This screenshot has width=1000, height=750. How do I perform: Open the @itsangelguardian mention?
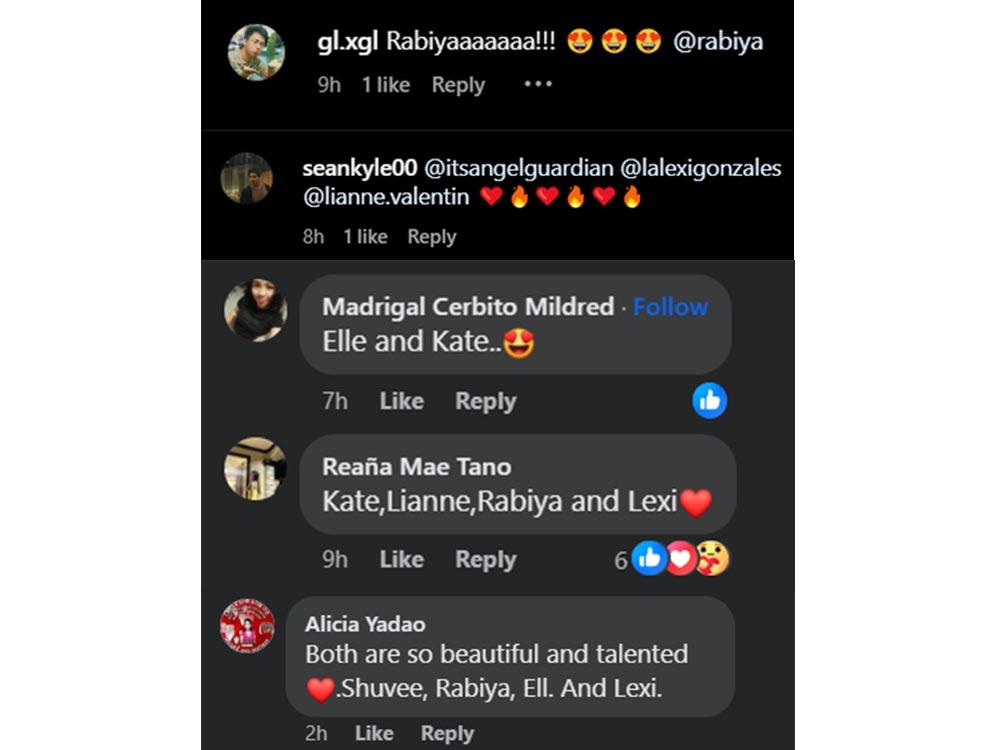(x=518, y=168)
